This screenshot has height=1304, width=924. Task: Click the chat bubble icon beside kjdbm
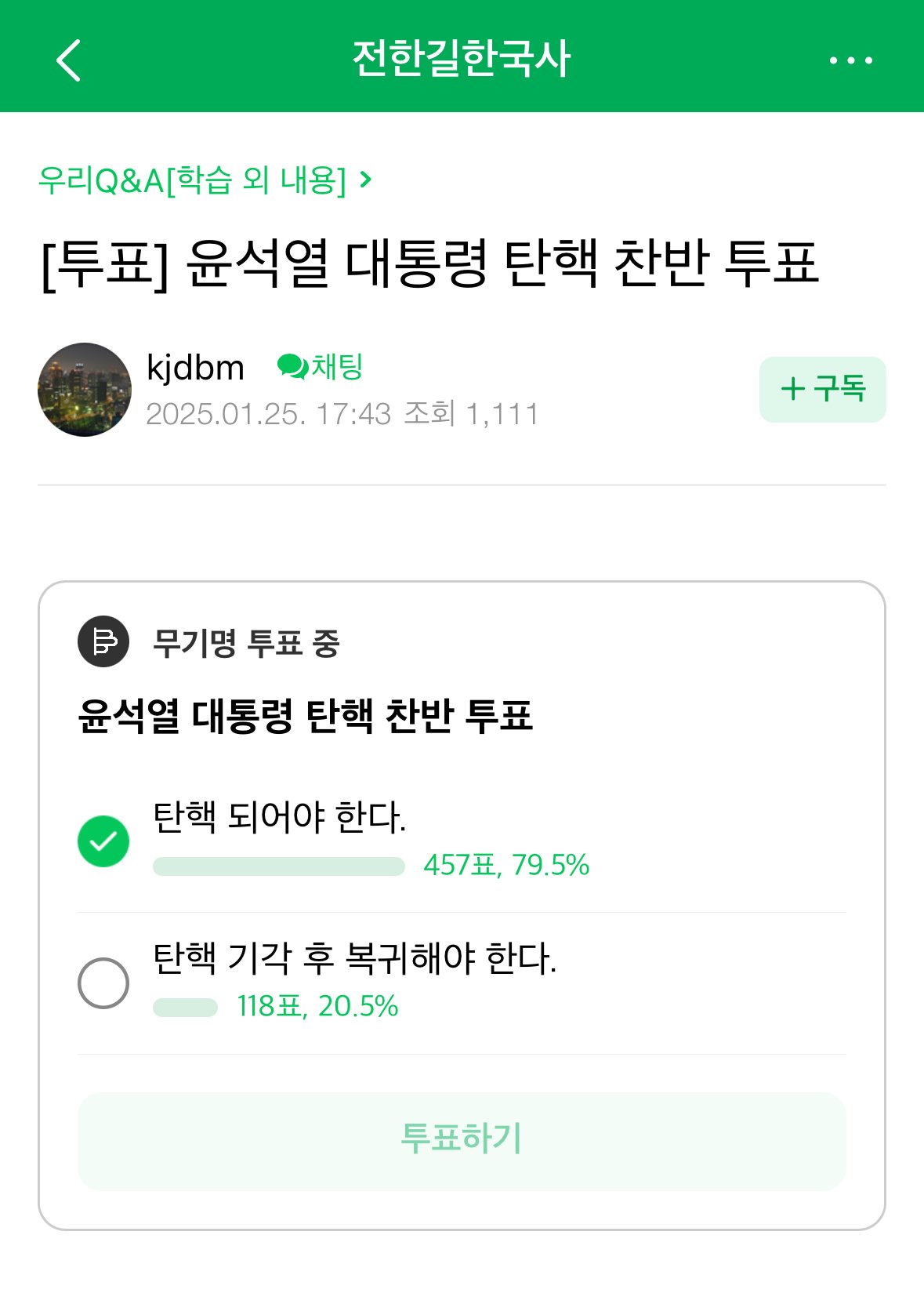[292, 366]
